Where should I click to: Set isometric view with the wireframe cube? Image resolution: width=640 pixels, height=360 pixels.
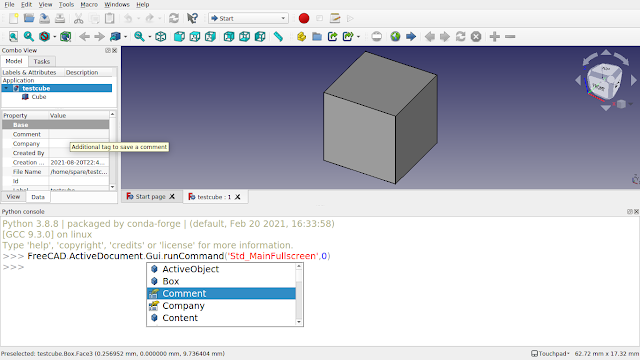click(161, 37)
